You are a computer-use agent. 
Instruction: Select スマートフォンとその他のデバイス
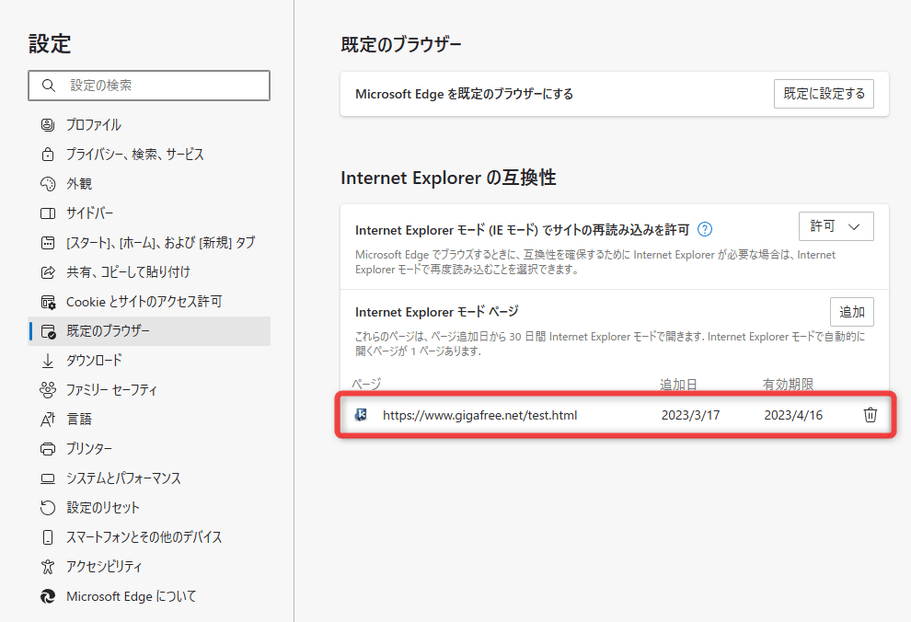(144, 537)
